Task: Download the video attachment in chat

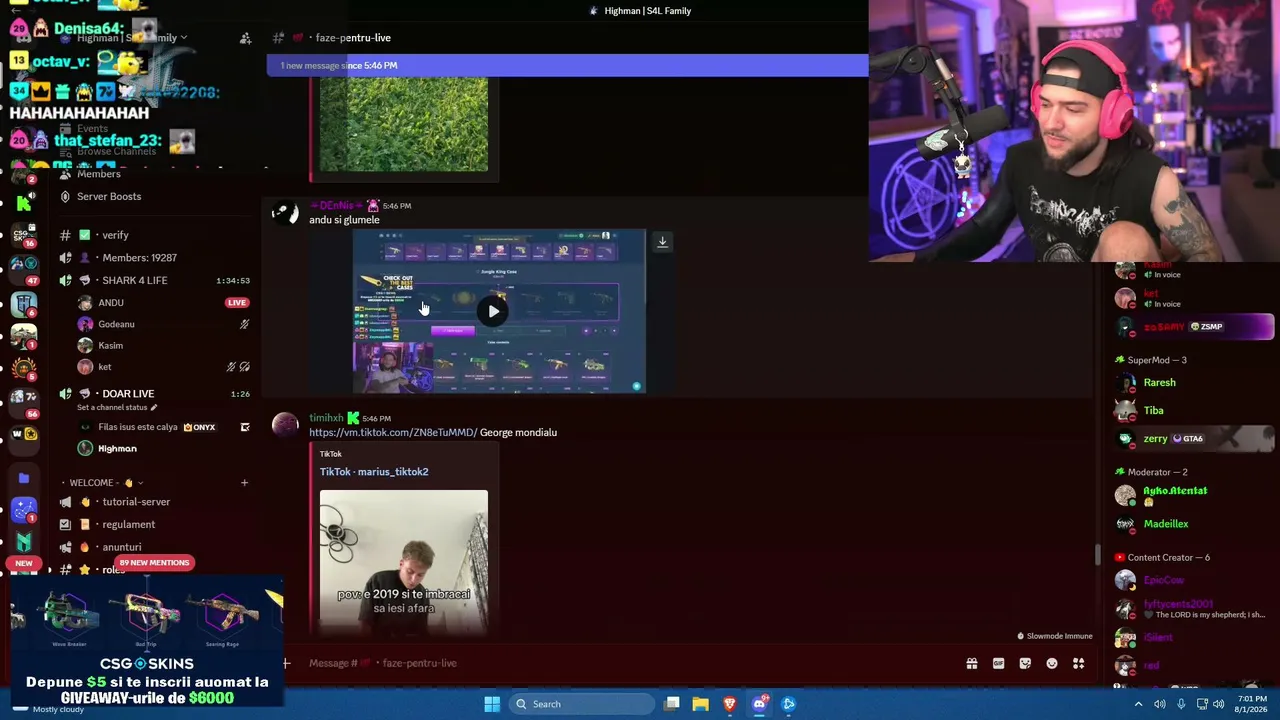Action: coord(662,242)
